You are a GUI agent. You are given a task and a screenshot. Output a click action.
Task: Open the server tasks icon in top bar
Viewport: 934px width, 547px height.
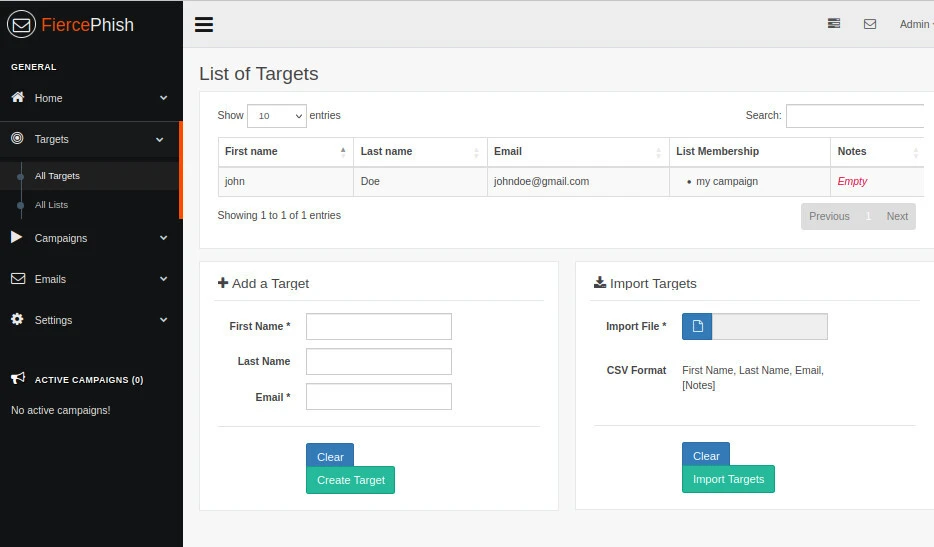pos(834,24)
